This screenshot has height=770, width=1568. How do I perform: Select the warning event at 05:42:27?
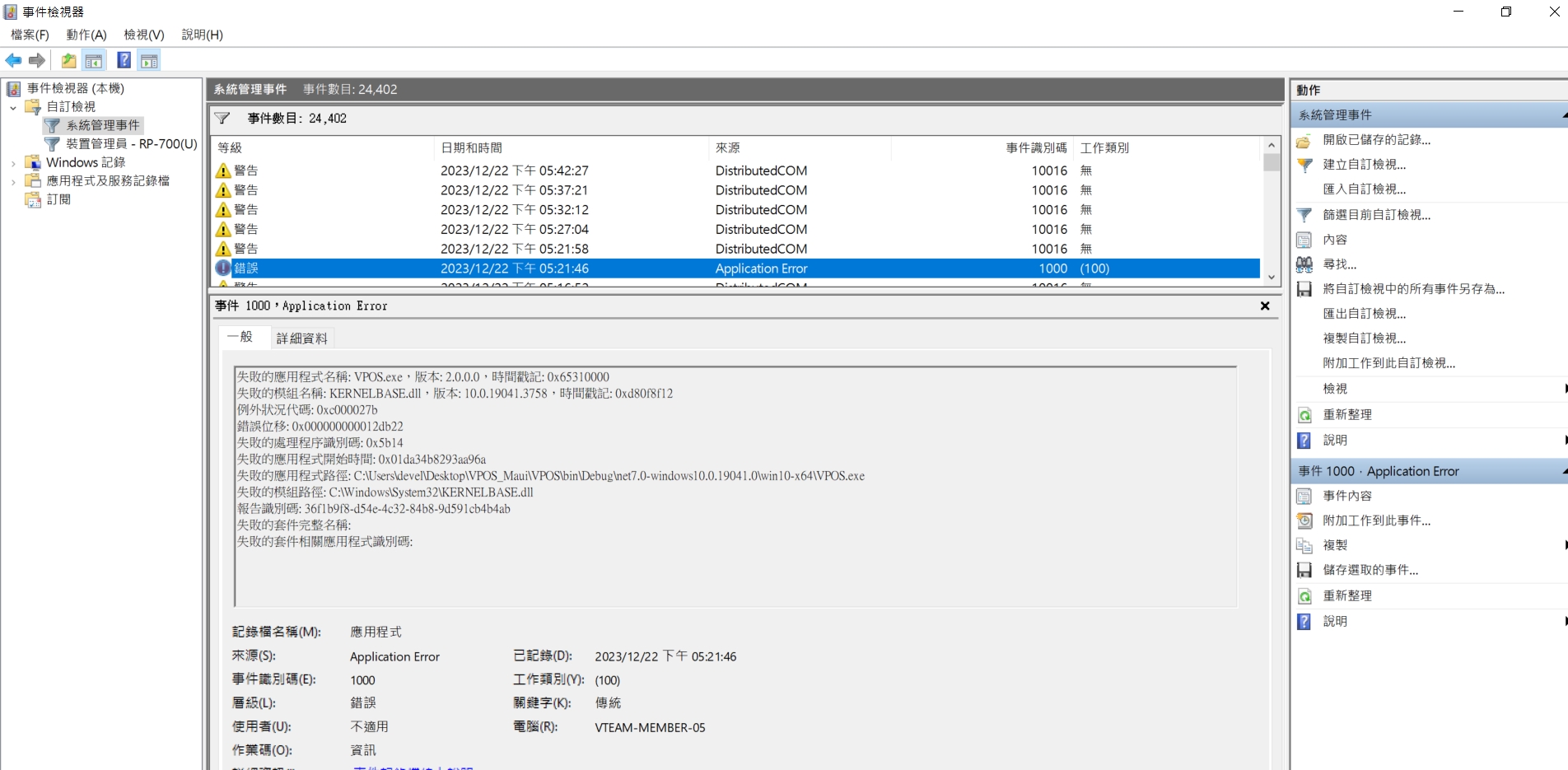click(735, 170)
